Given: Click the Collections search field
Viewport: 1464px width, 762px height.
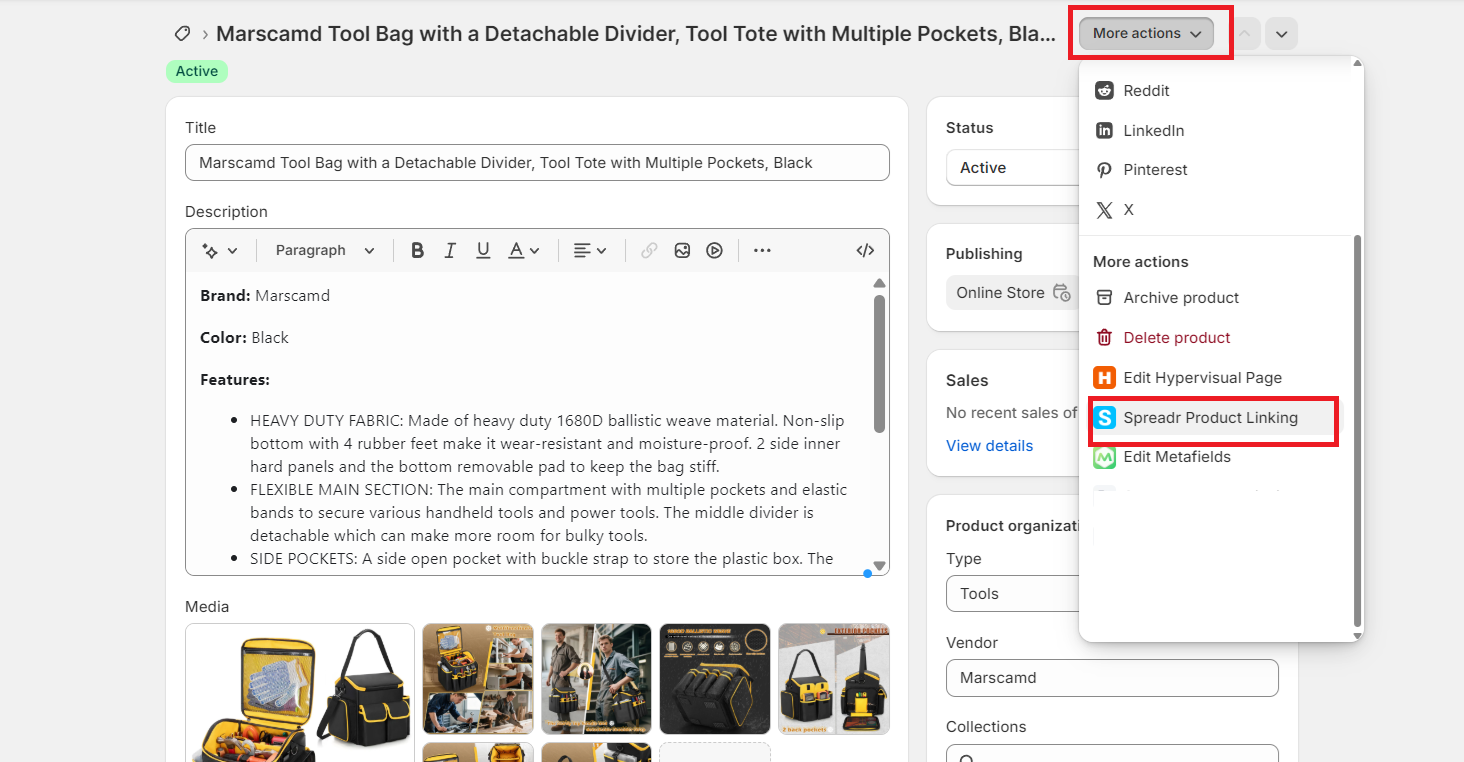Looking at the screenshot, I should click(x=1112, y=754).
